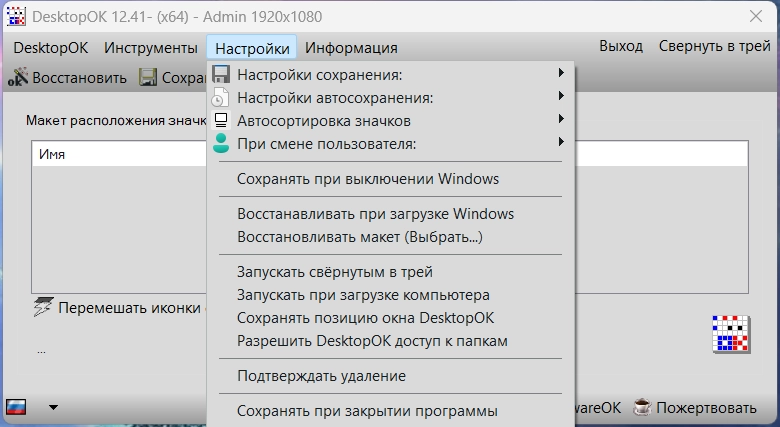
Task: Expand Настройки автосохранения submenu arrow
Action: pos(561,96)
